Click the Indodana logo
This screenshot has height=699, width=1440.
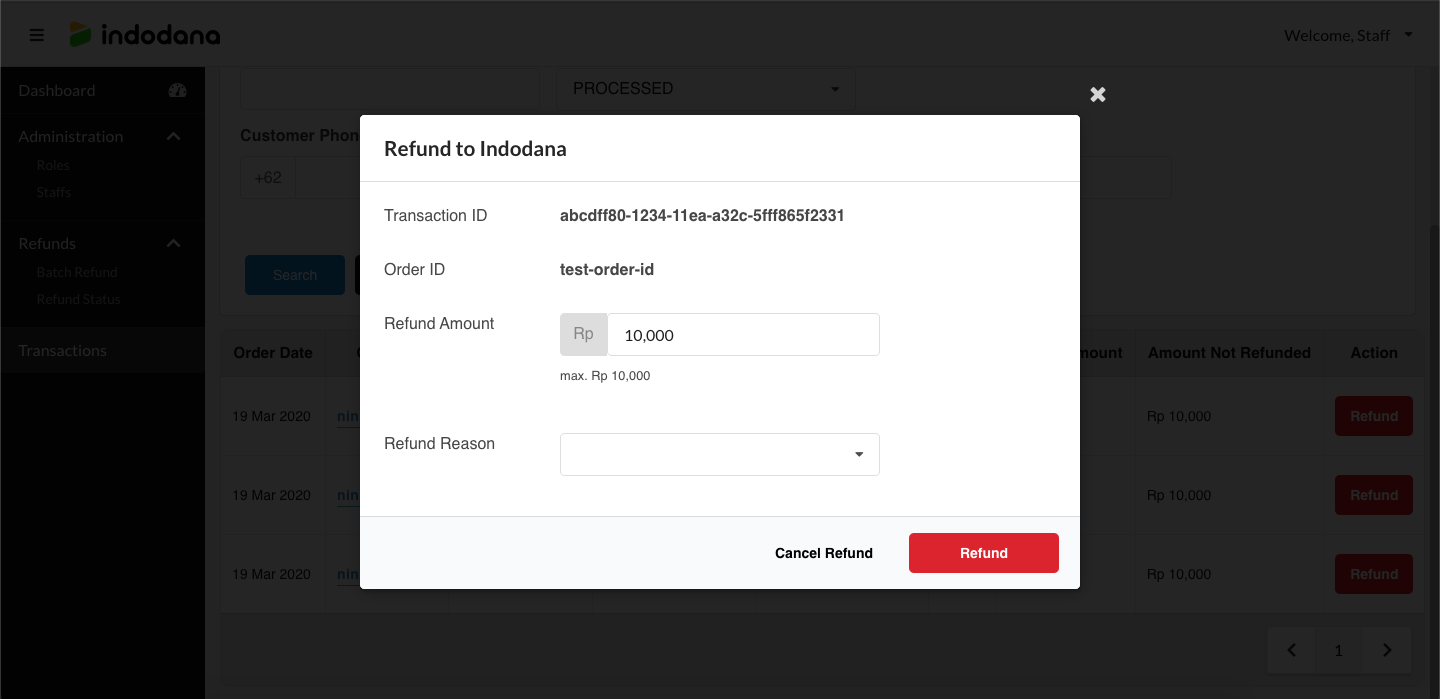[x=144, y=35]
